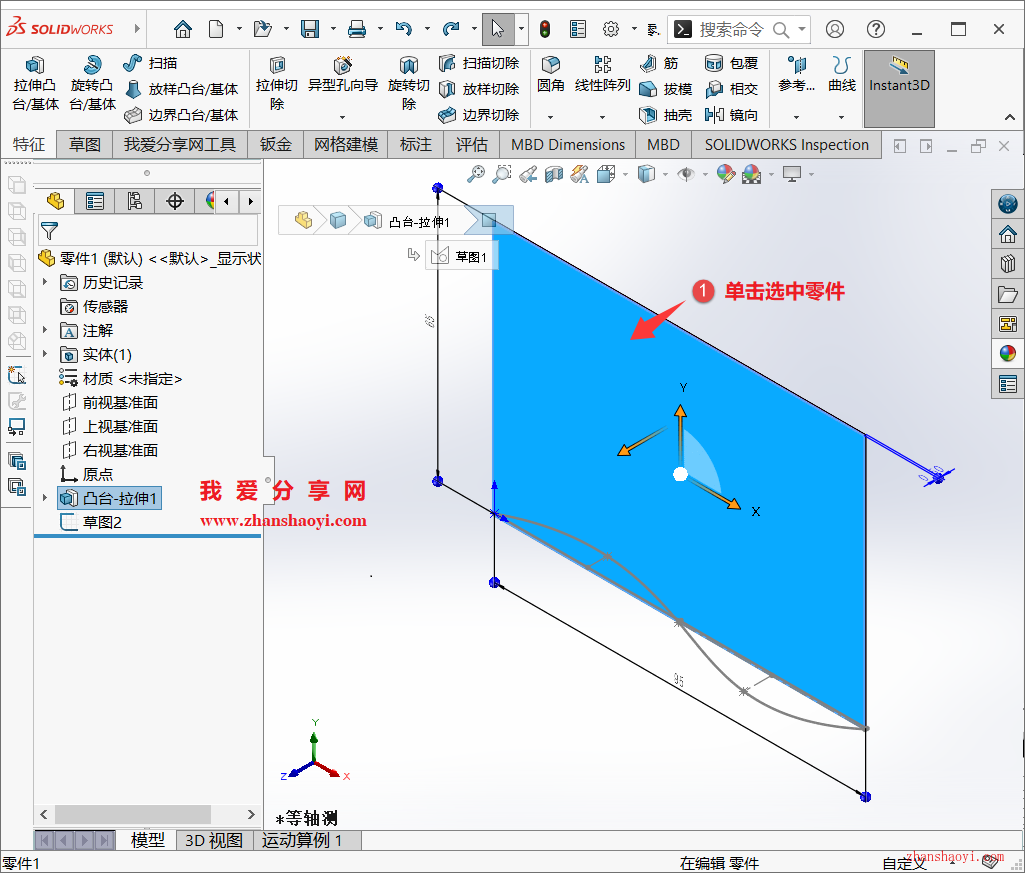Select the Shell (抽壳) feature
Image resolution: width=1025 pixels, height=873 pixels.
click(x=665, y=115)
